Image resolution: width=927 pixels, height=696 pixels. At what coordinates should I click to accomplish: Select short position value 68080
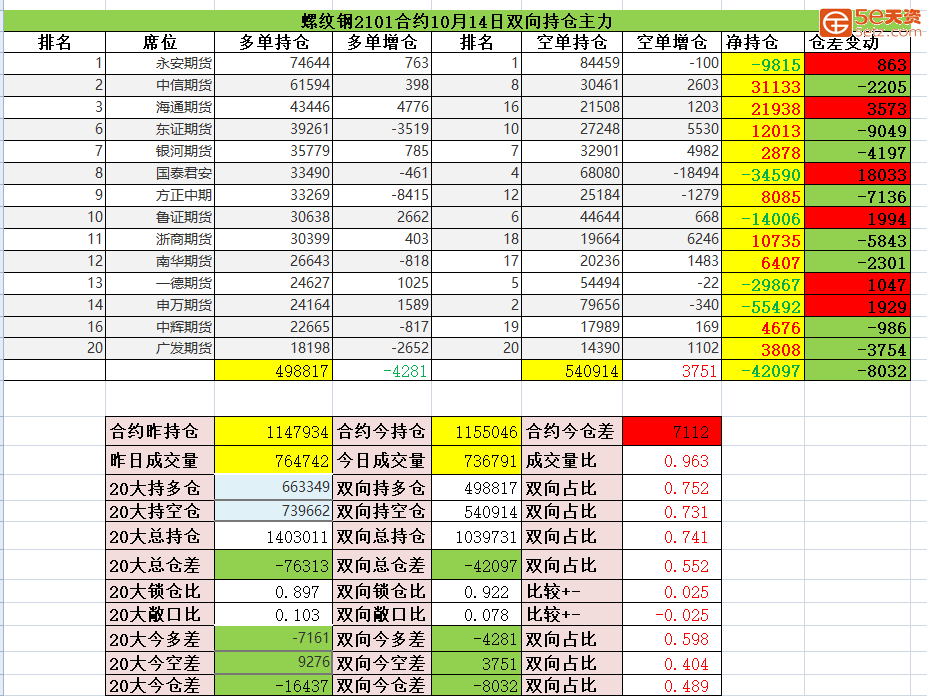572,173
